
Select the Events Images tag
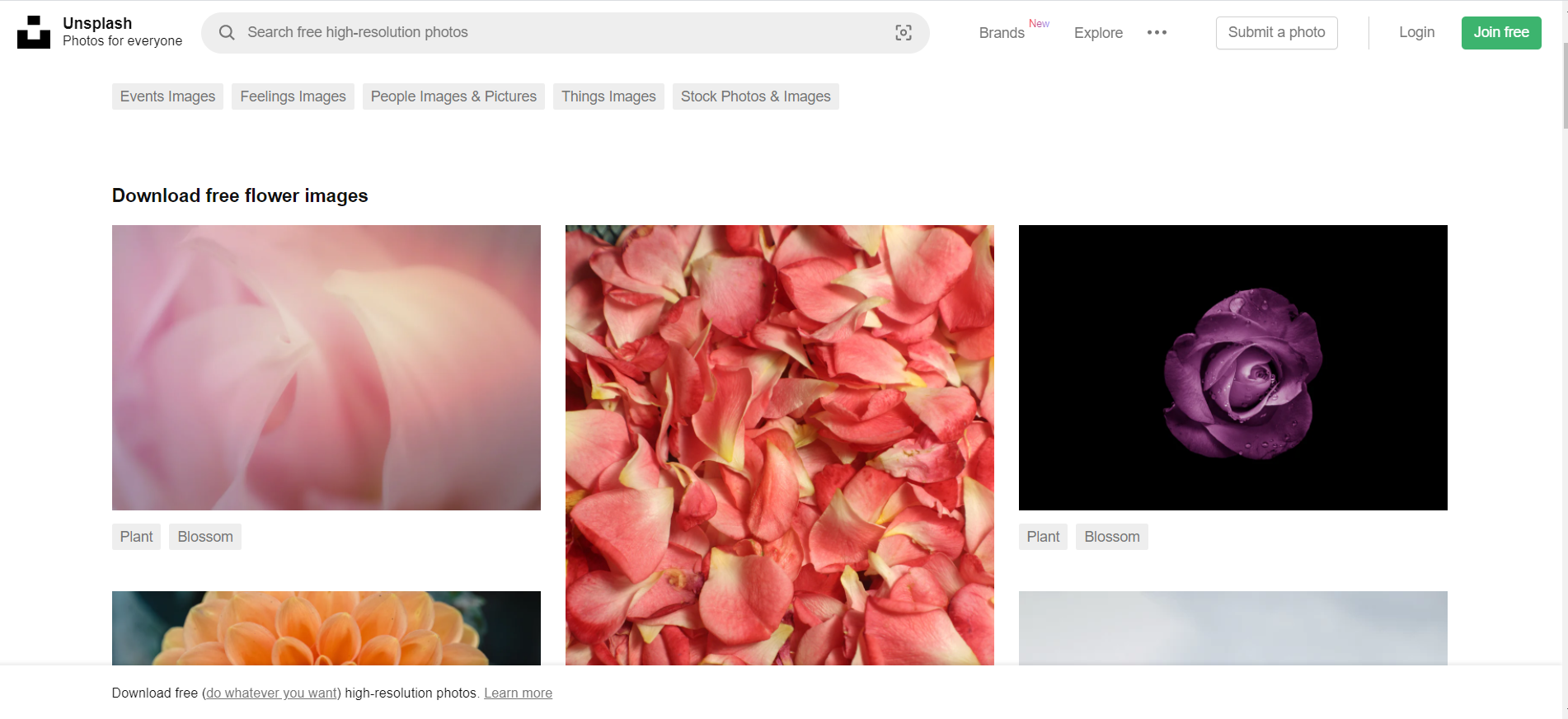pos(167,96)
